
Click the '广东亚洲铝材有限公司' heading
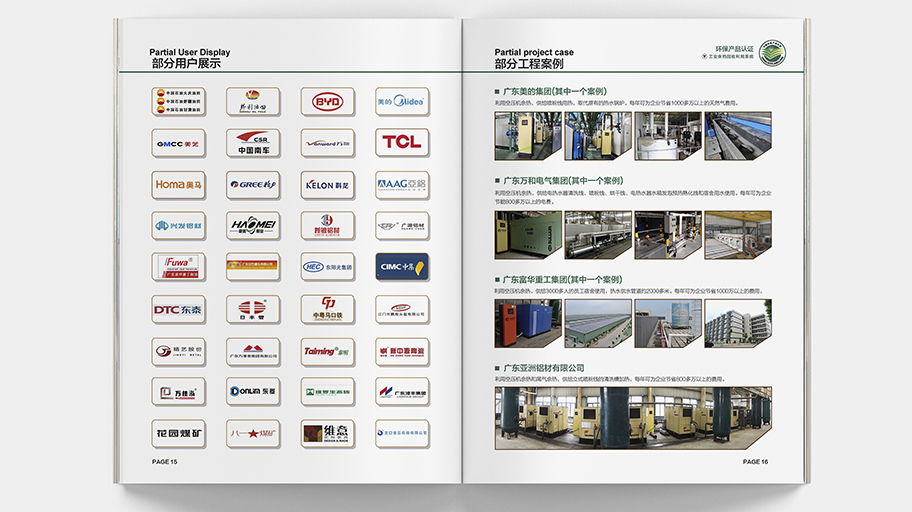pos(544,368)
